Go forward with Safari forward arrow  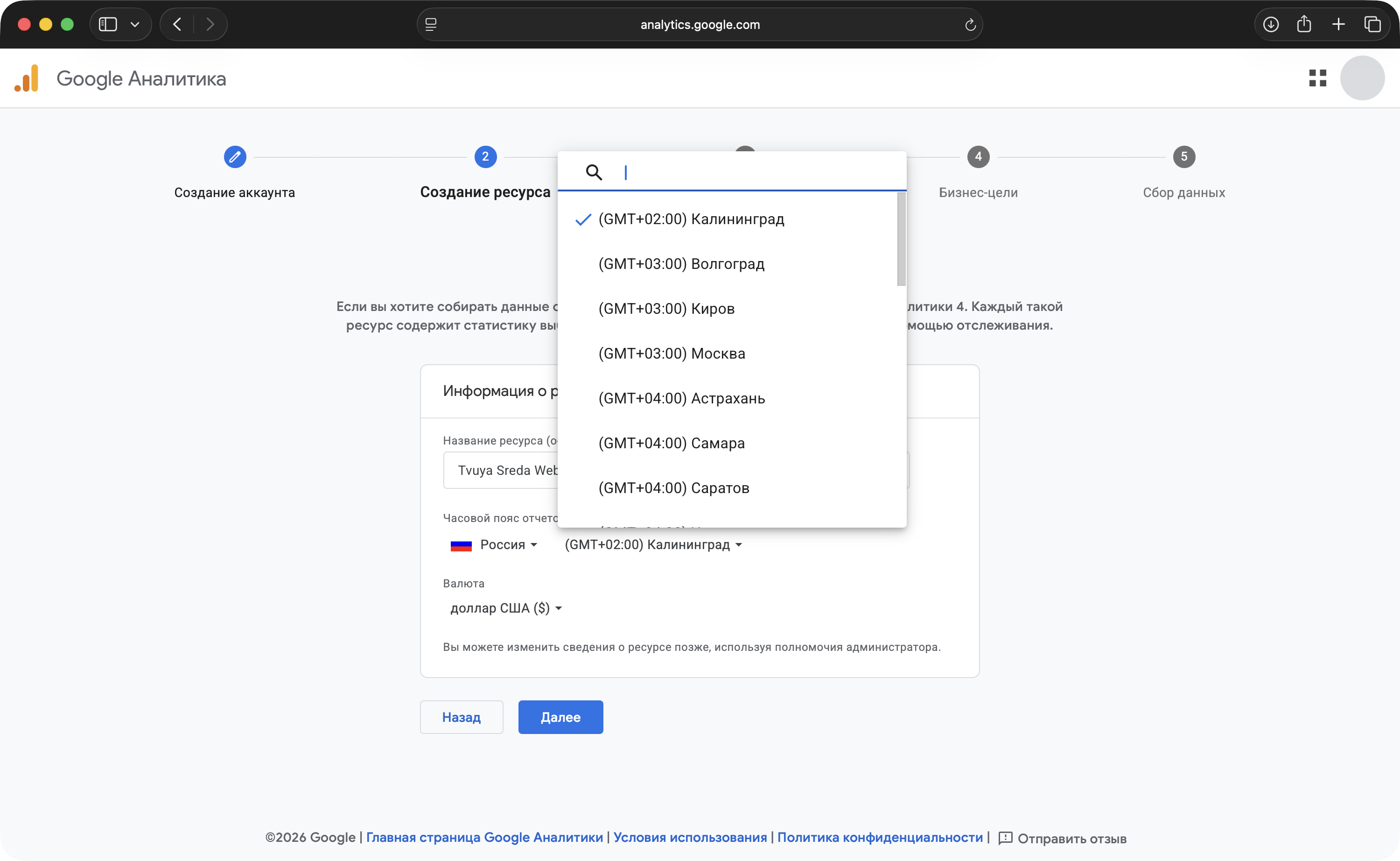tap(210, 24)
